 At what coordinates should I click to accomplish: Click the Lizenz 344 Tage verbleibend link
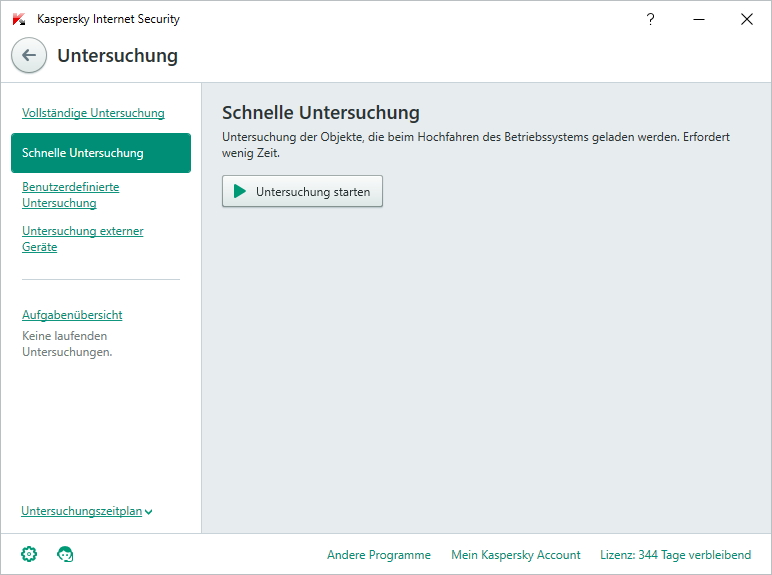point(676,555)
